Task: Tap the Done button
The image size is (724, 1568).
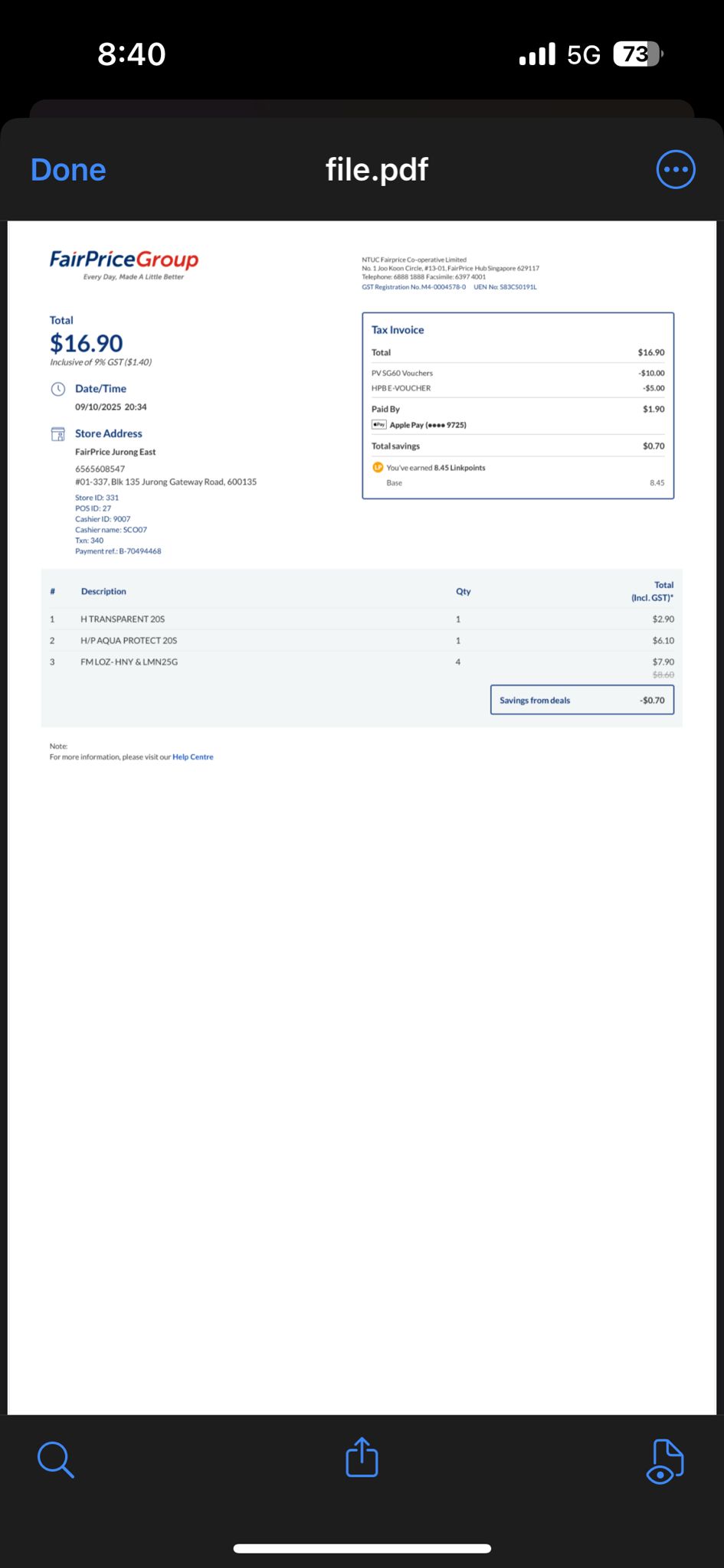Action: point(68,170)
